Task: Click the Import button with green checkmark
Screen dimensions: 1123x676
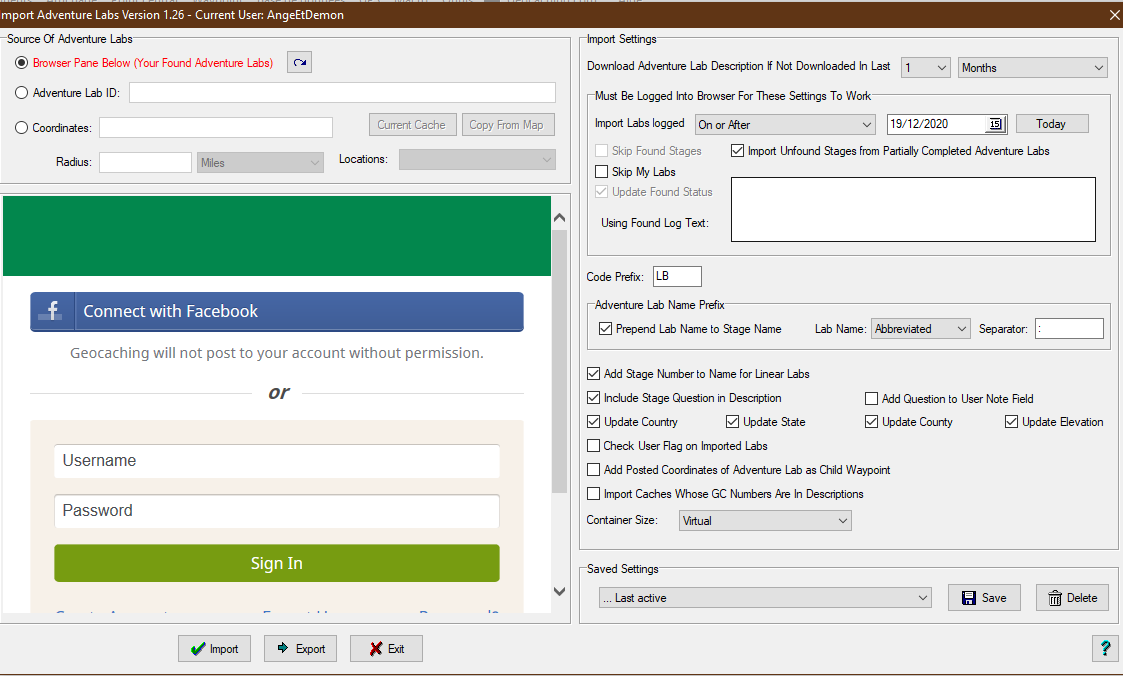Action: pos(214,649)
